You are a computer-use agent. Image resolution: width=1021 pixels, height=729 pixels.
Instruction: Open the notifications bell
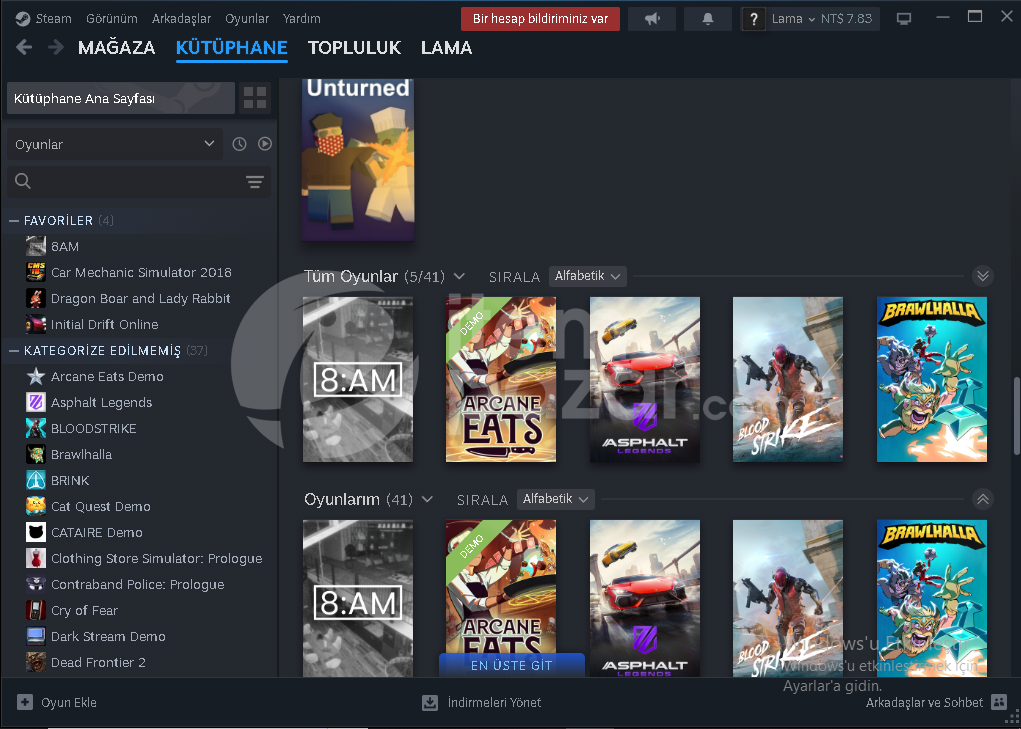(x=708, y=19)
